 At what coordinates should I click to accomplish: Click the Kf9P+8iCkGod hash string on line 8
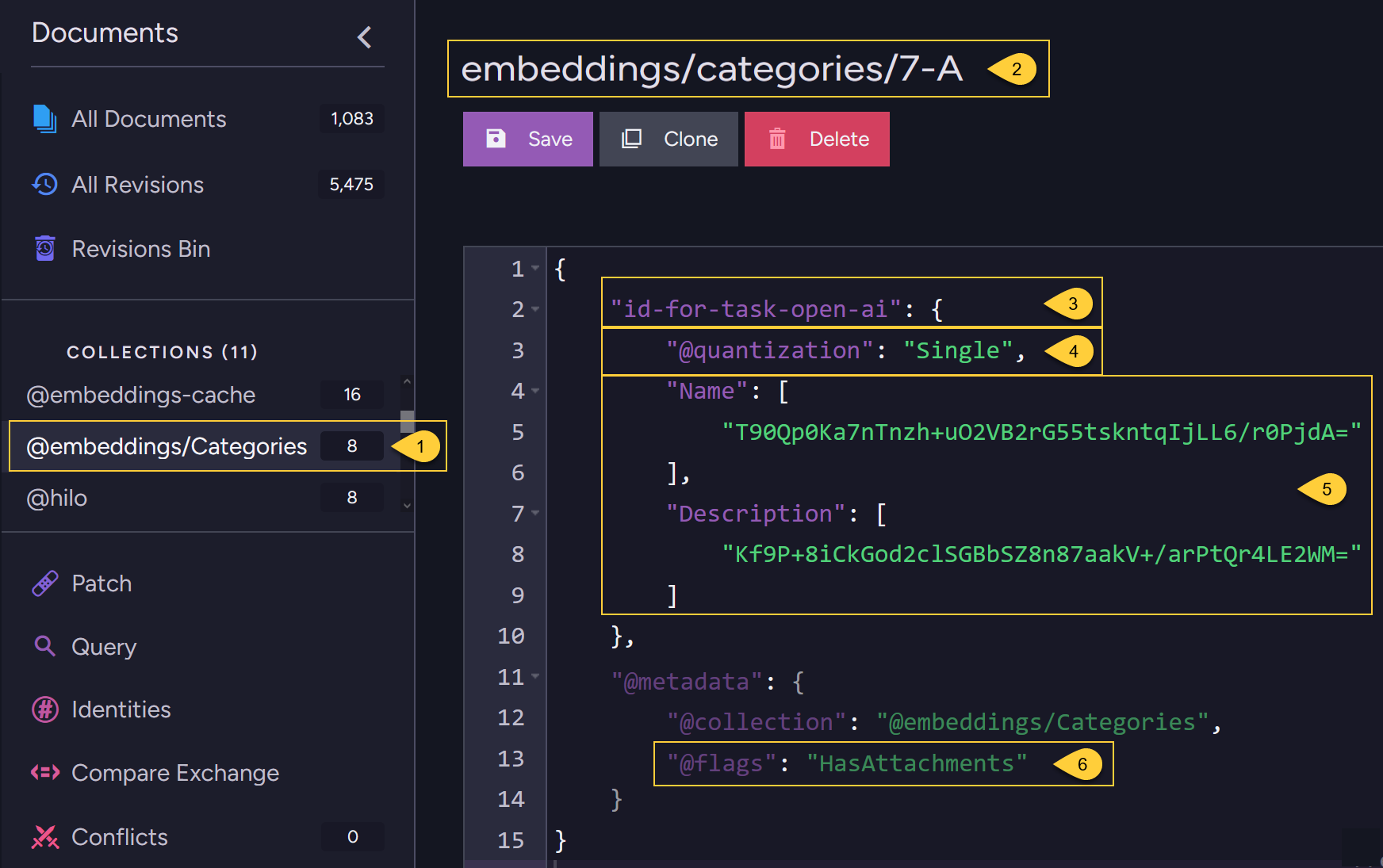(1041, 554)
